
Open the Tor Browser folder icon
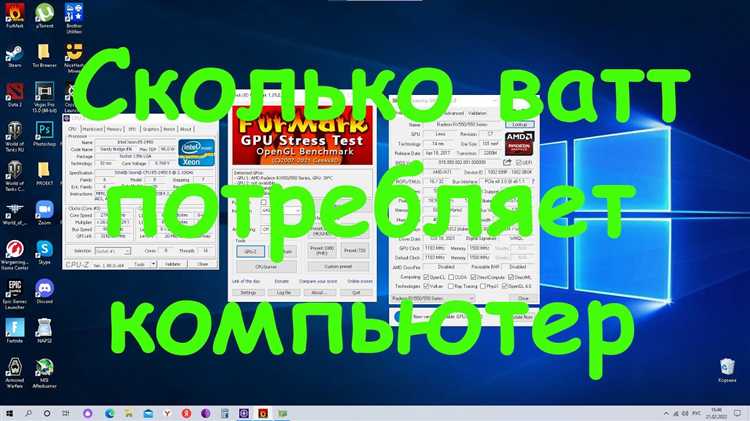click(44, 55)
